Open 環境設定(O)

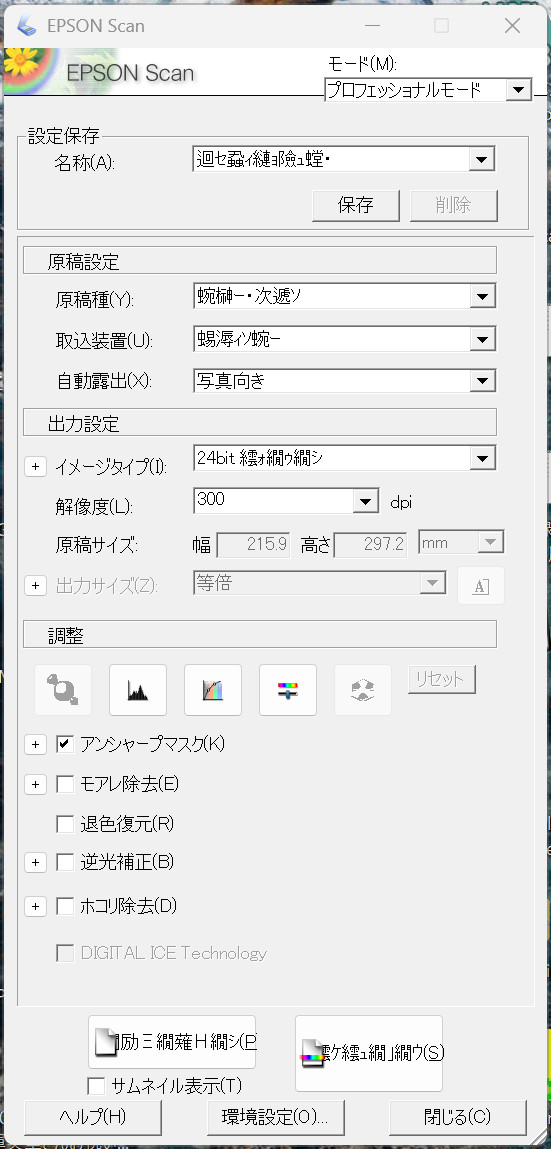pos(275,1117)
